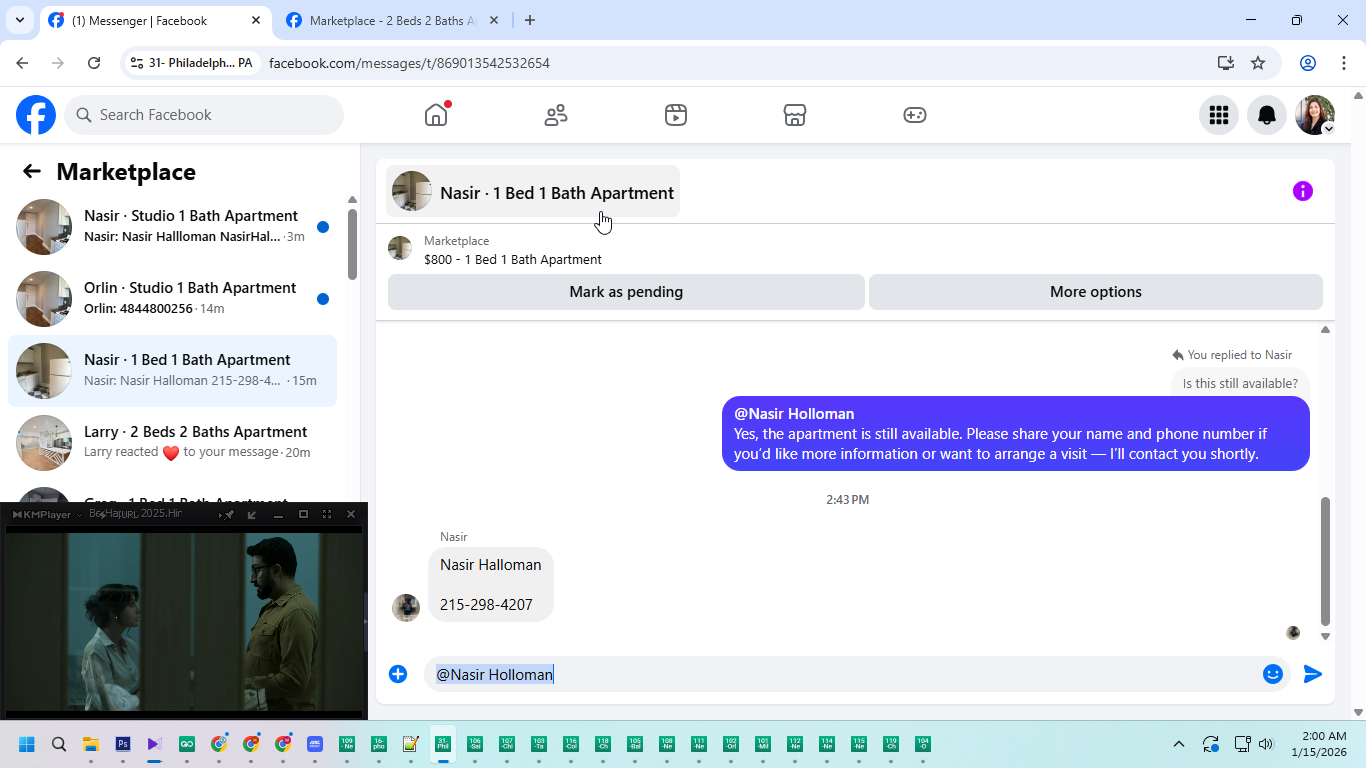The width and height of the screenshot is (1366, 768).
Task: Open the Notifications bell icon
Action: [1267, 115]
